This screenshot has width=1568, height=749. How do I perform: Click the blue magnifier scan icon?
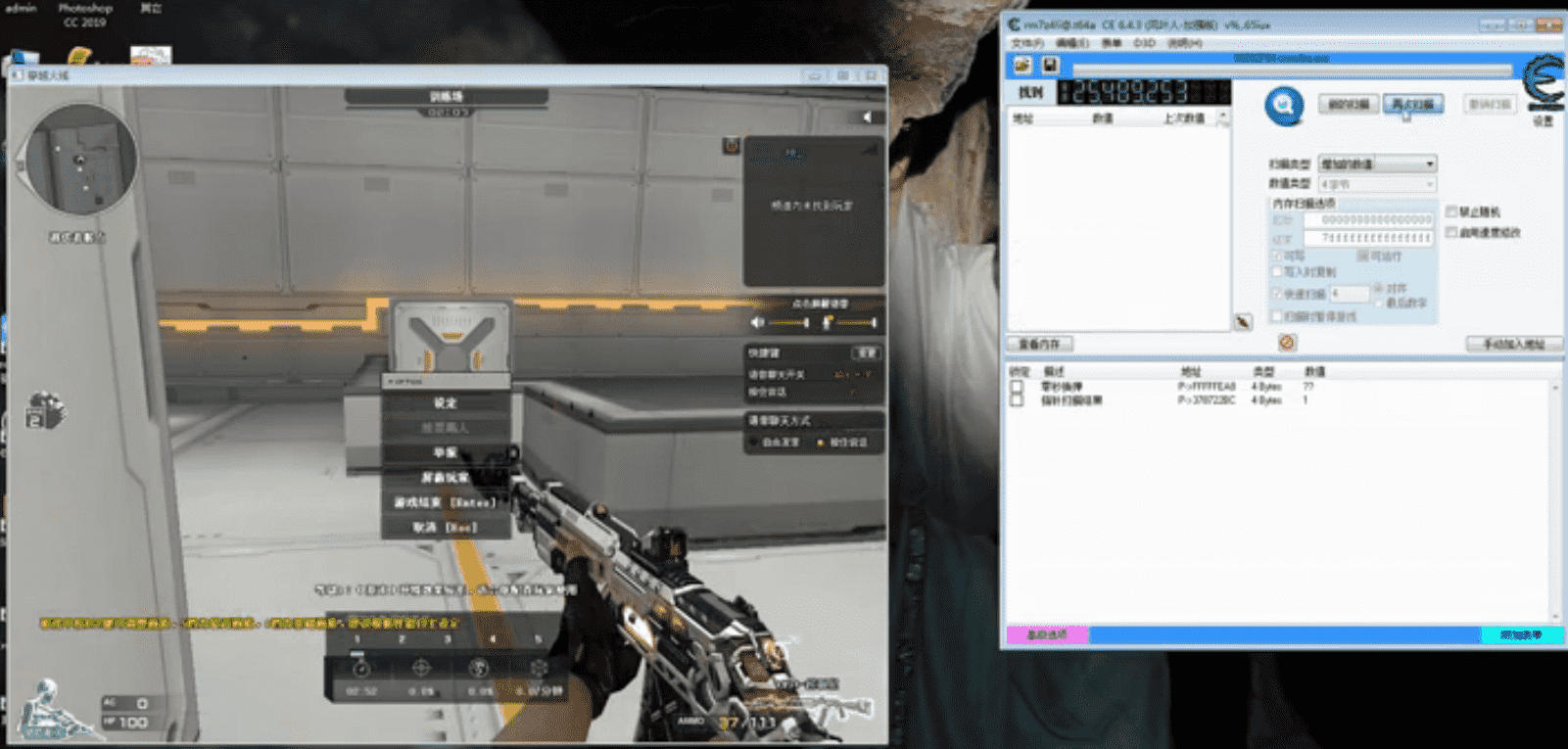pos(1284,106)
